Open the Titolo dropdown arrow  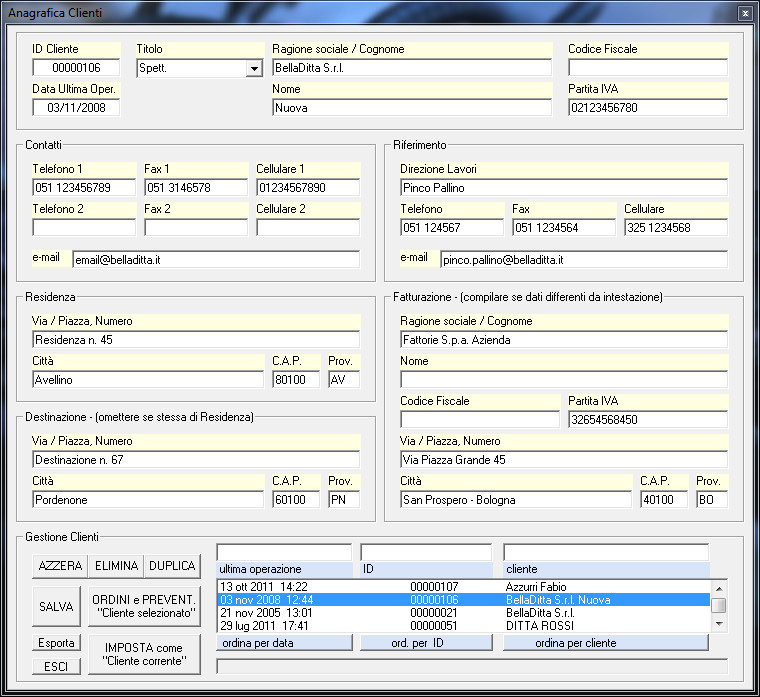click(x=253, y=68)
